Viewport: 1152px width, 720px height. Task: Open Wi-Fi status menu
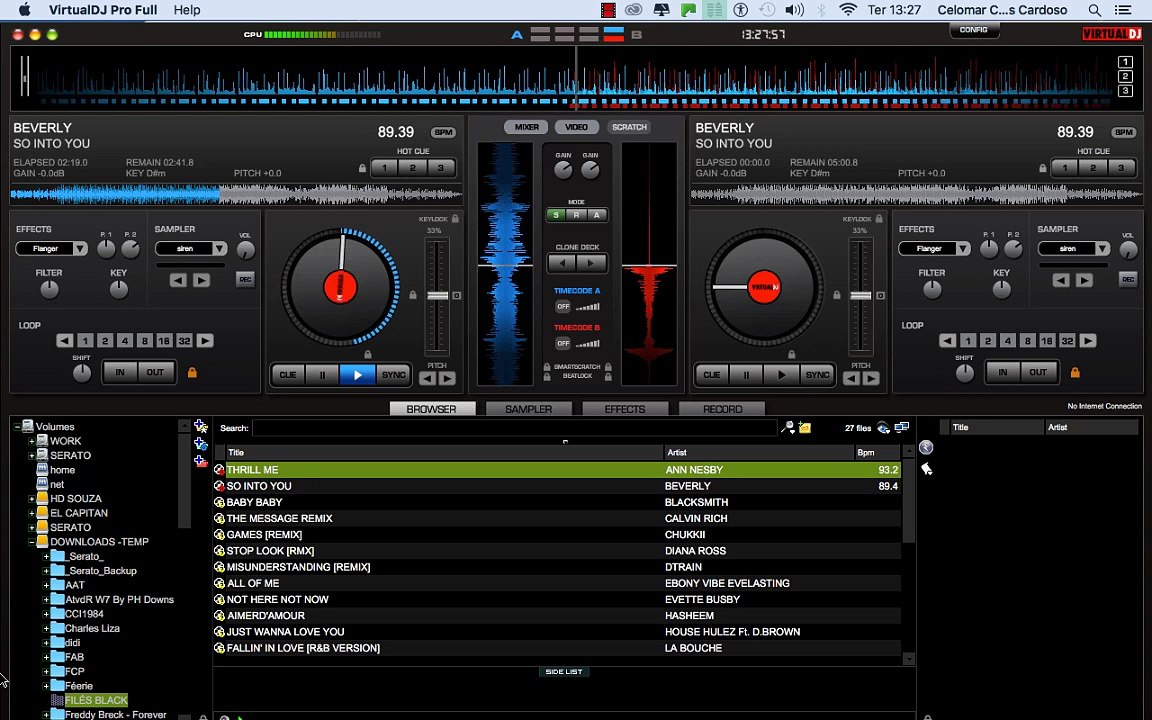pos(848,10)
